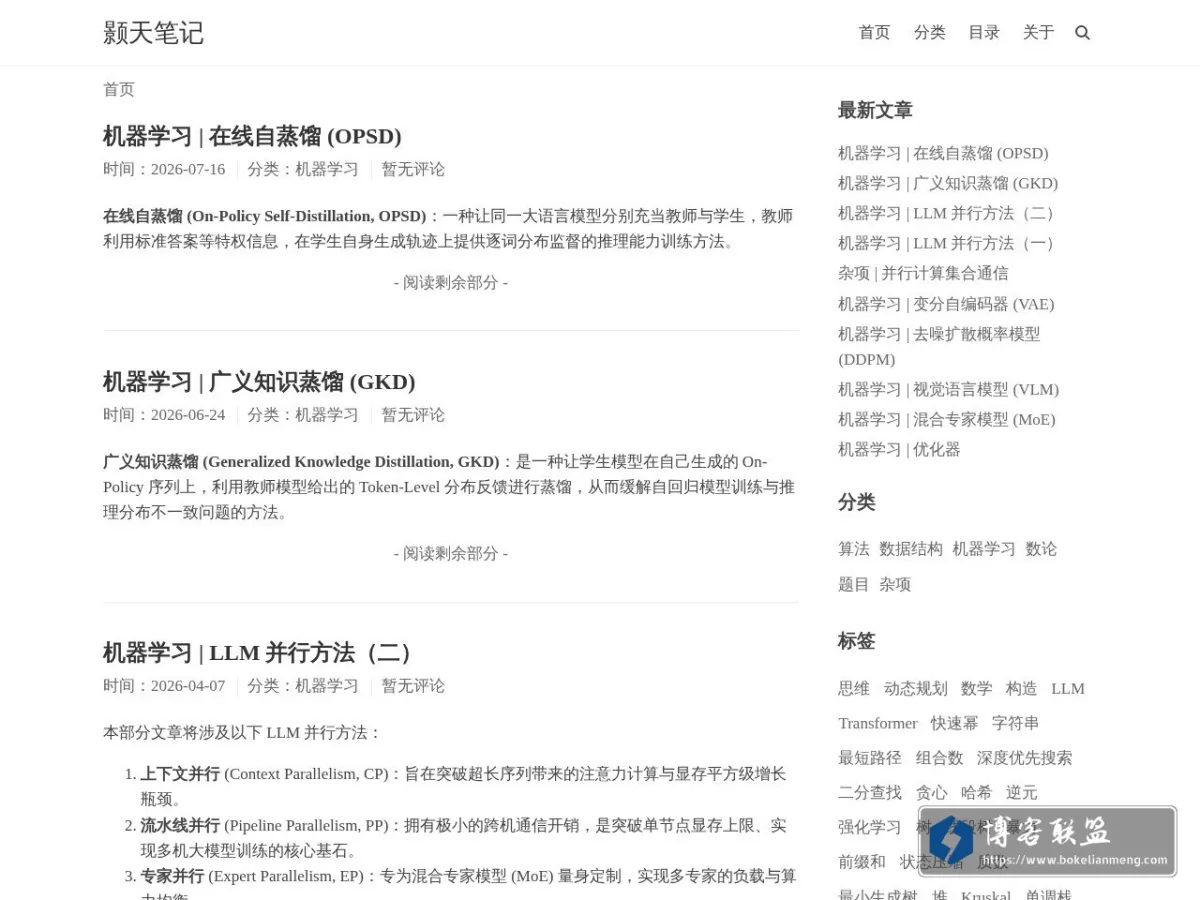The height and width of the screenshot is (900, 1200).
Task: Open sidebar article 广义知识蒸馏 (GKD)
Action: (948, 183)
